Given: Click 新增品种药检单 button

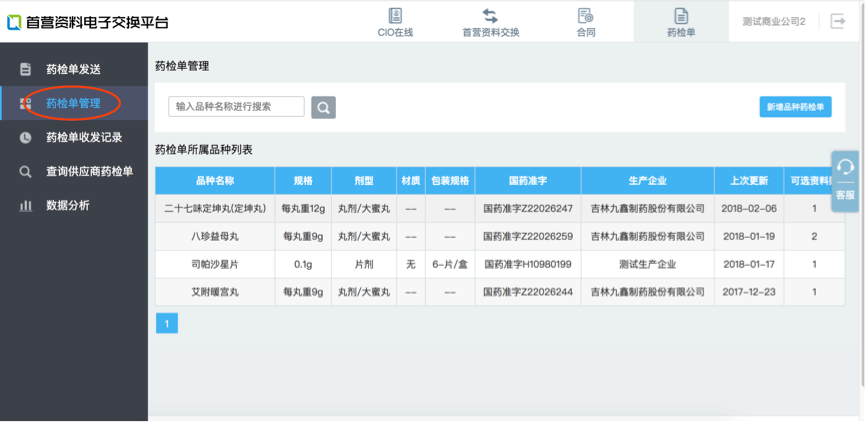Looking at the screenshot, I should pos(795,107).
